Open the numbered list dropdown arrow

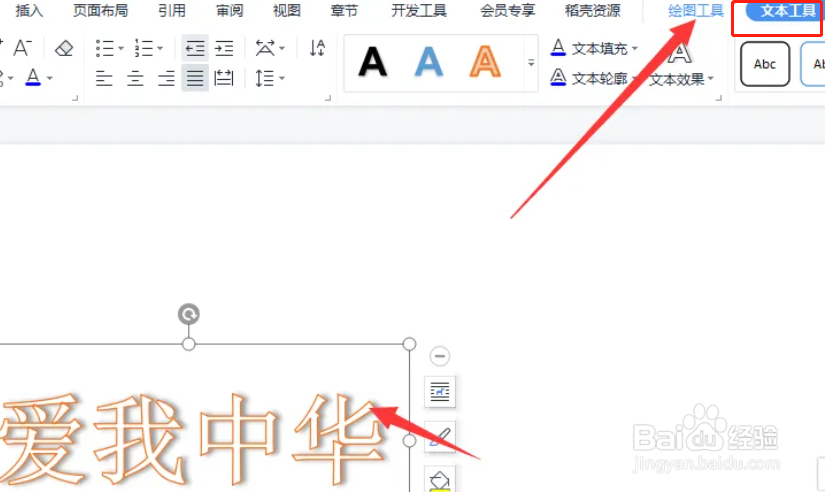click(x=160, y=48)
